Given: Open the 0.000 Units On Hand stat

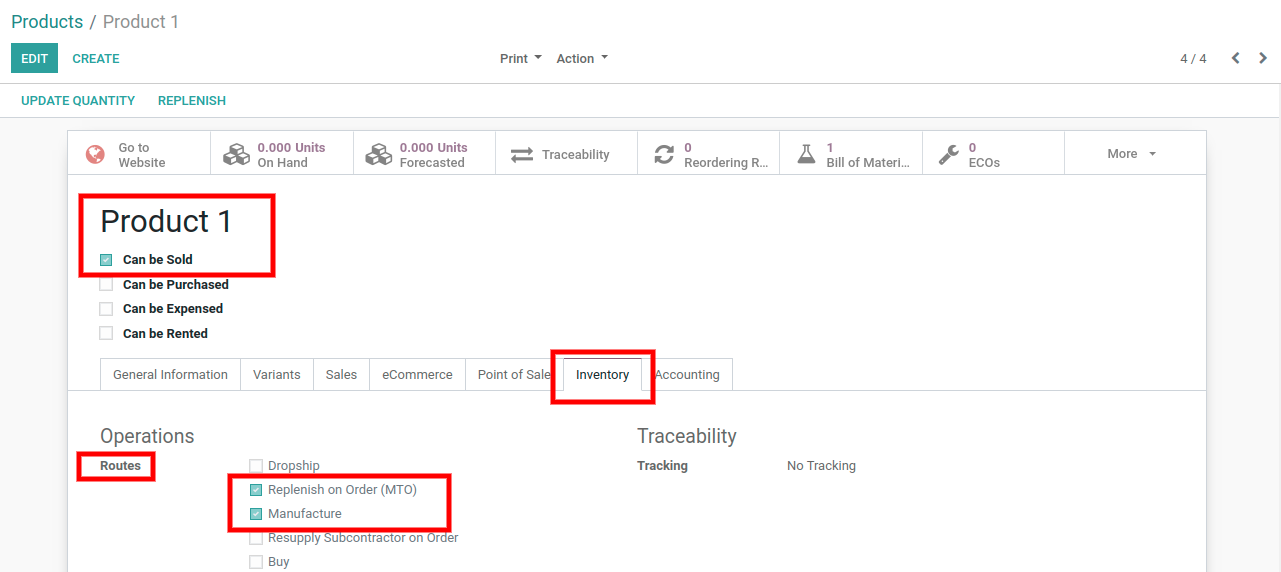Looking at the screenshot, I should 282,154.
